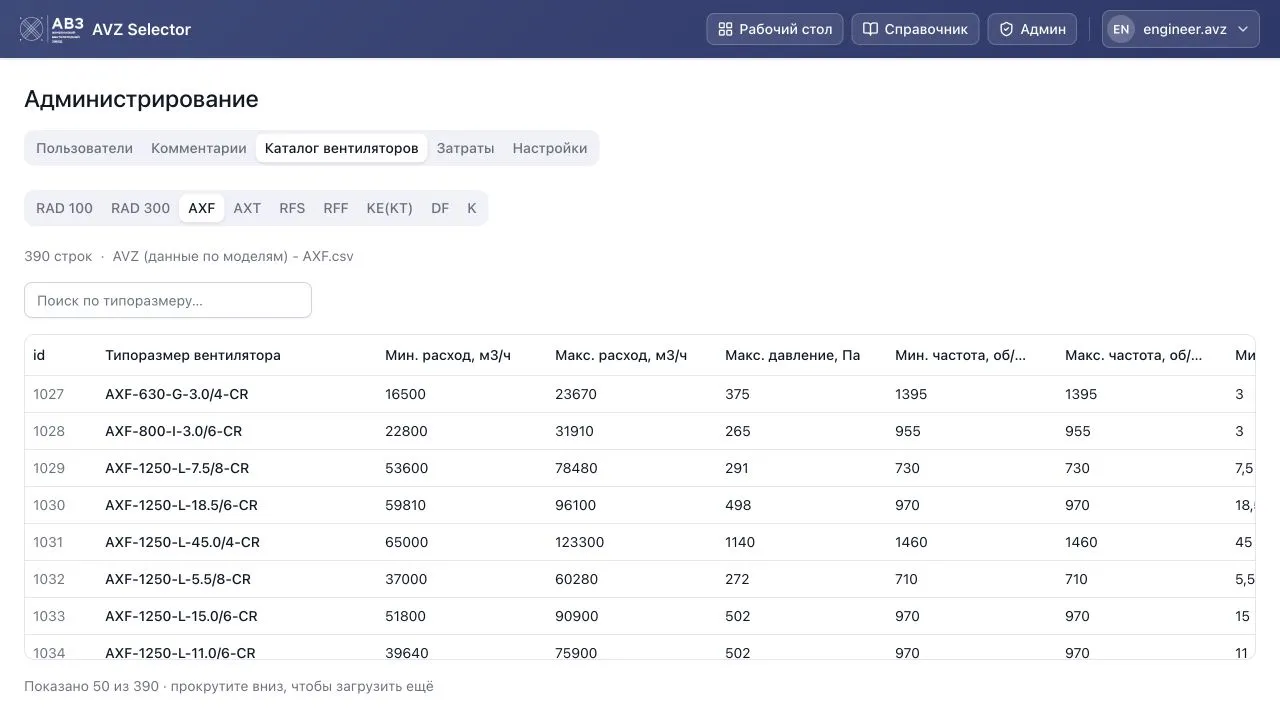
Task: Select row AXF-1250-L-45.0/4-CR
Action: tap(640, 542)
